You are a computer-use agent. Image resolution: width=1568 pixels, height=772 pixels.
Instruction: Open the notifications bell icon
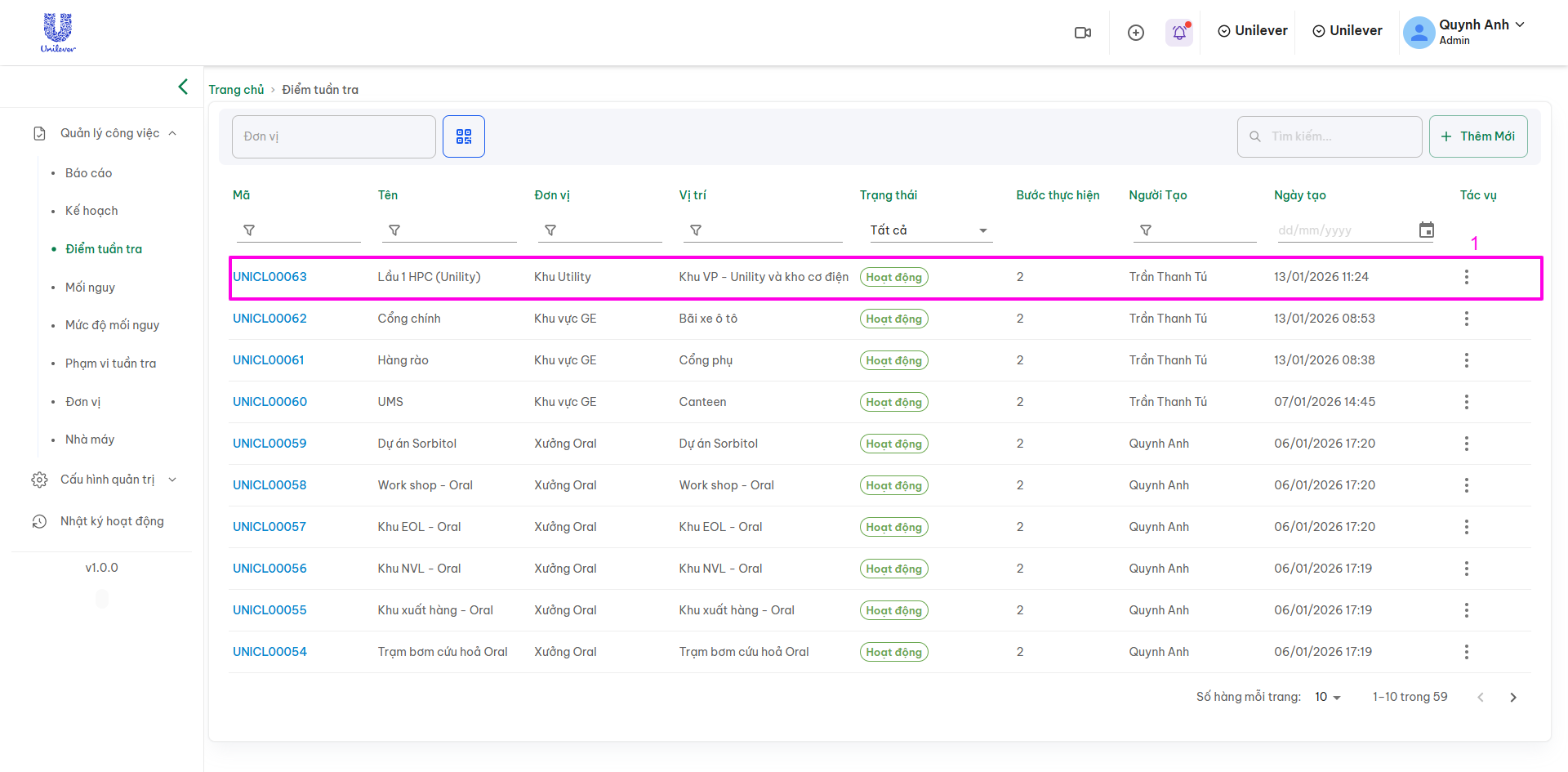pos(1178,33)
